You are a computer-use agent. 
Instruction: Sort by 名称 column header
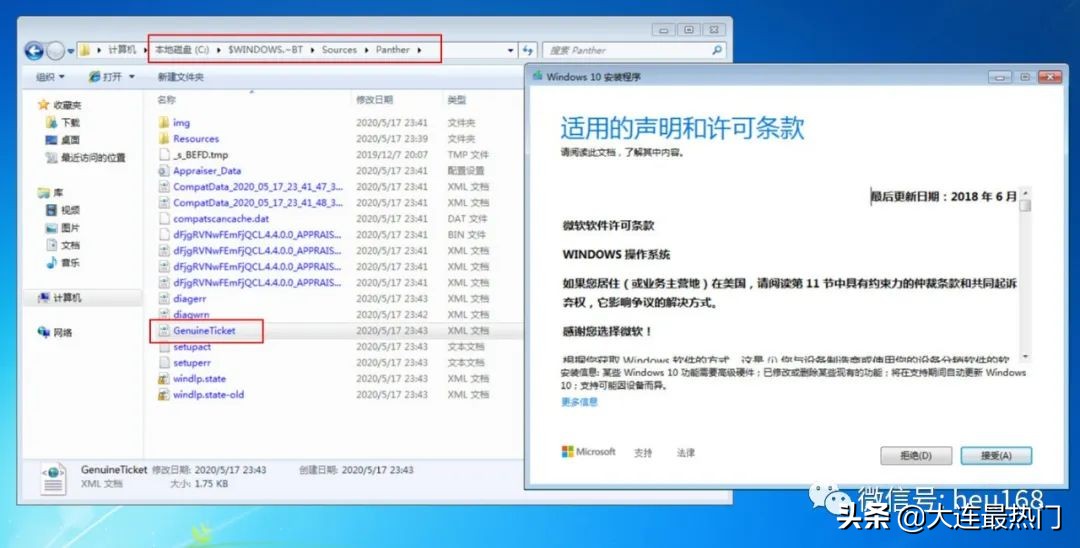166,100
